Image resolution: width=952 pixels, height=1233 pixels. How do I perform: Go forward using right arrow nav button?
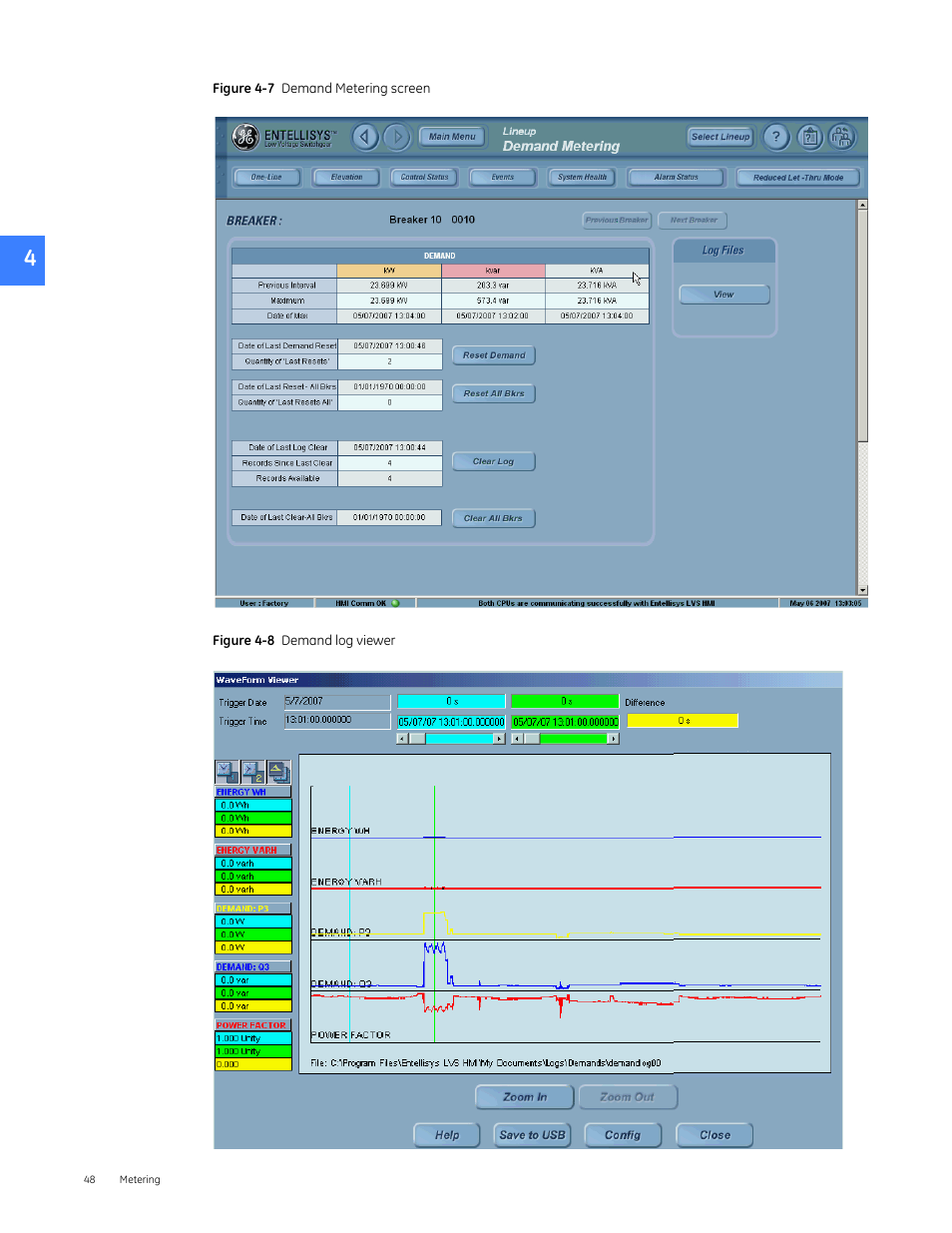click(x=397, y=137)
